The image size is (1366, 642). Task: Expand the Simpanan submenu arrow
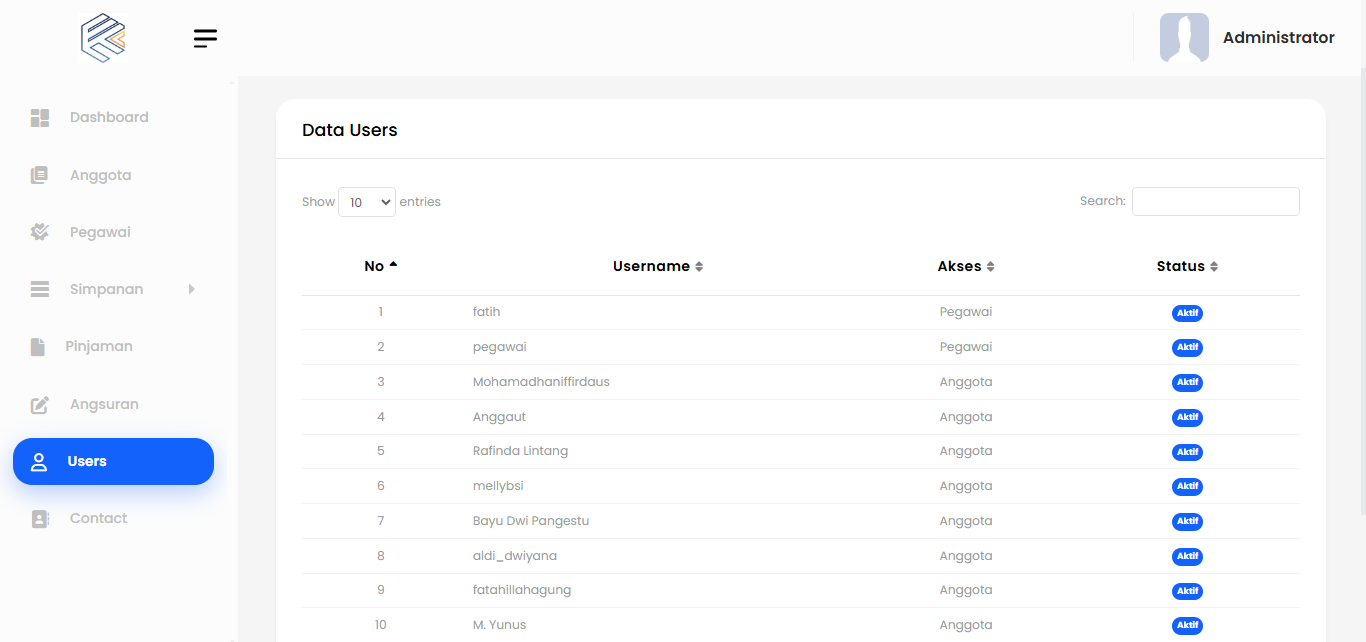[191, 289]
